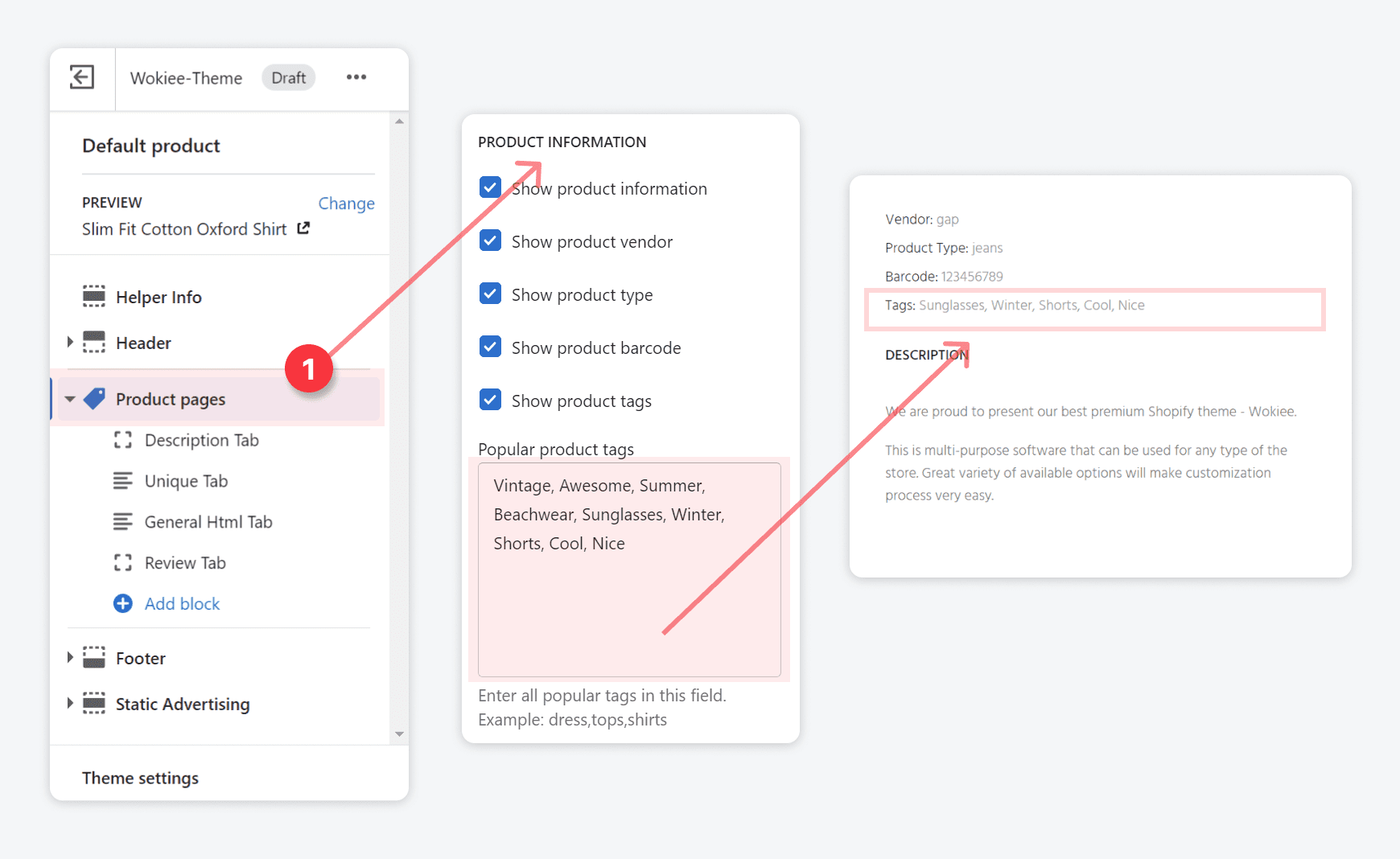Screen dimensions: 1400x859
Task: Disable Show product tags checkbox
Action: 490,401
